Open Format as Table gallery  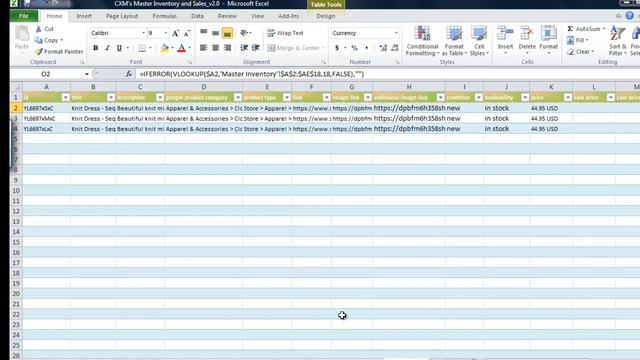point(454,40)
